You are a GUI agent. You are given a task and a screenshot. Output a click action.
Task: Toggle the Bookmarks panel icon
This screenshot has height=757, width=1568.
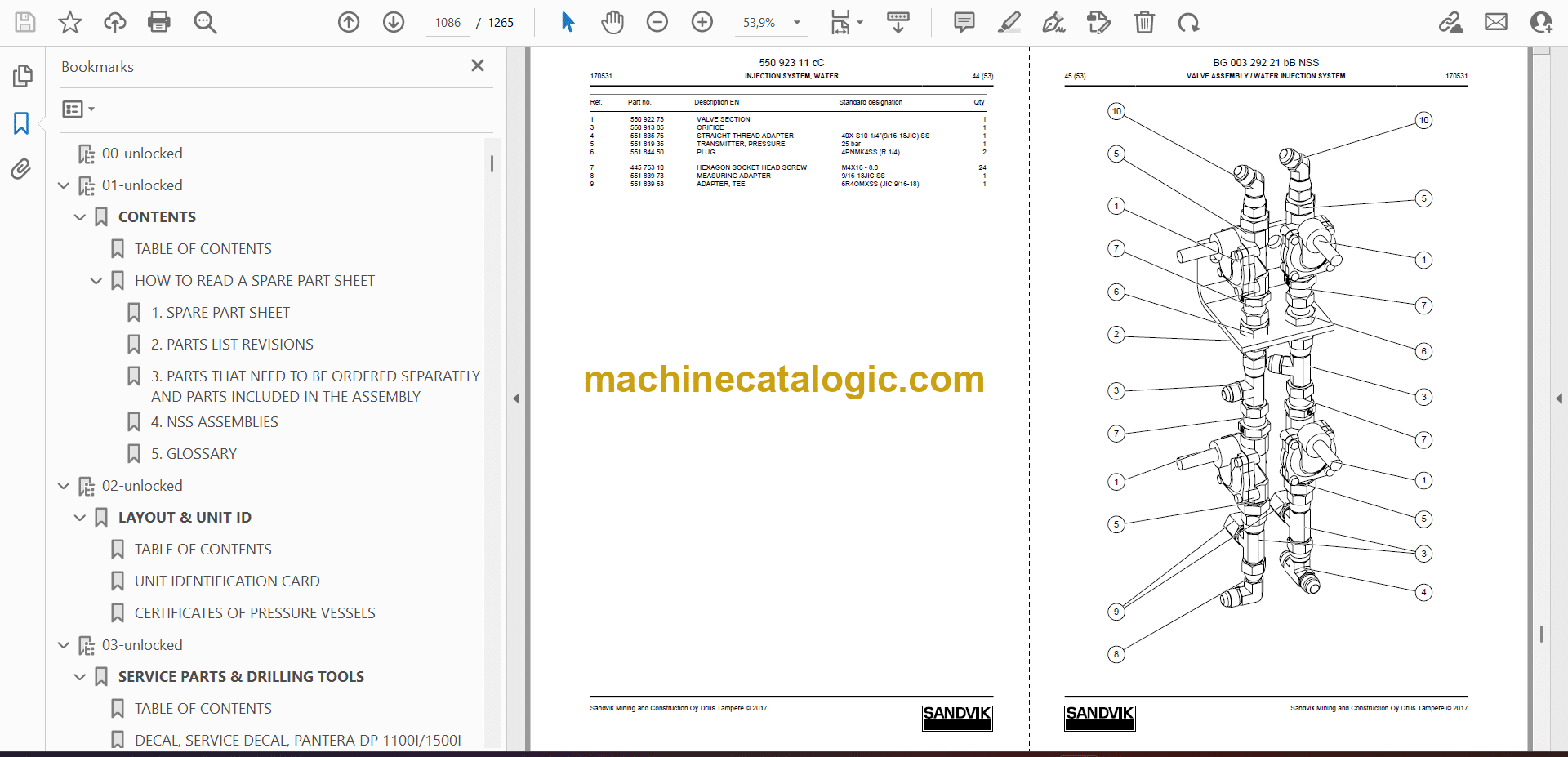coord(21,123)
